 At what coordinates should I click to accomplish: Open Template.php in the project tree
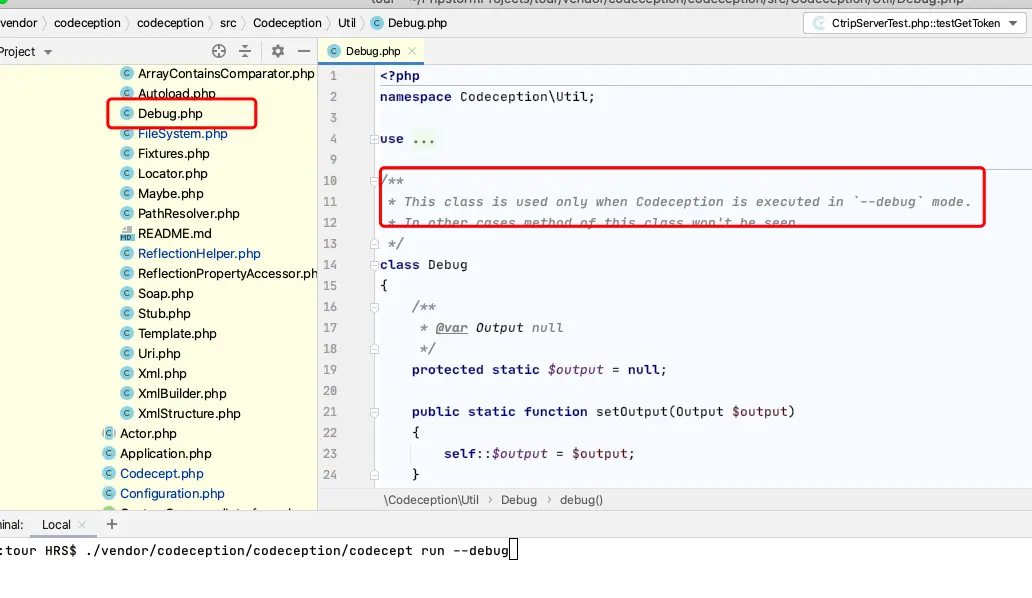[177, 334]
